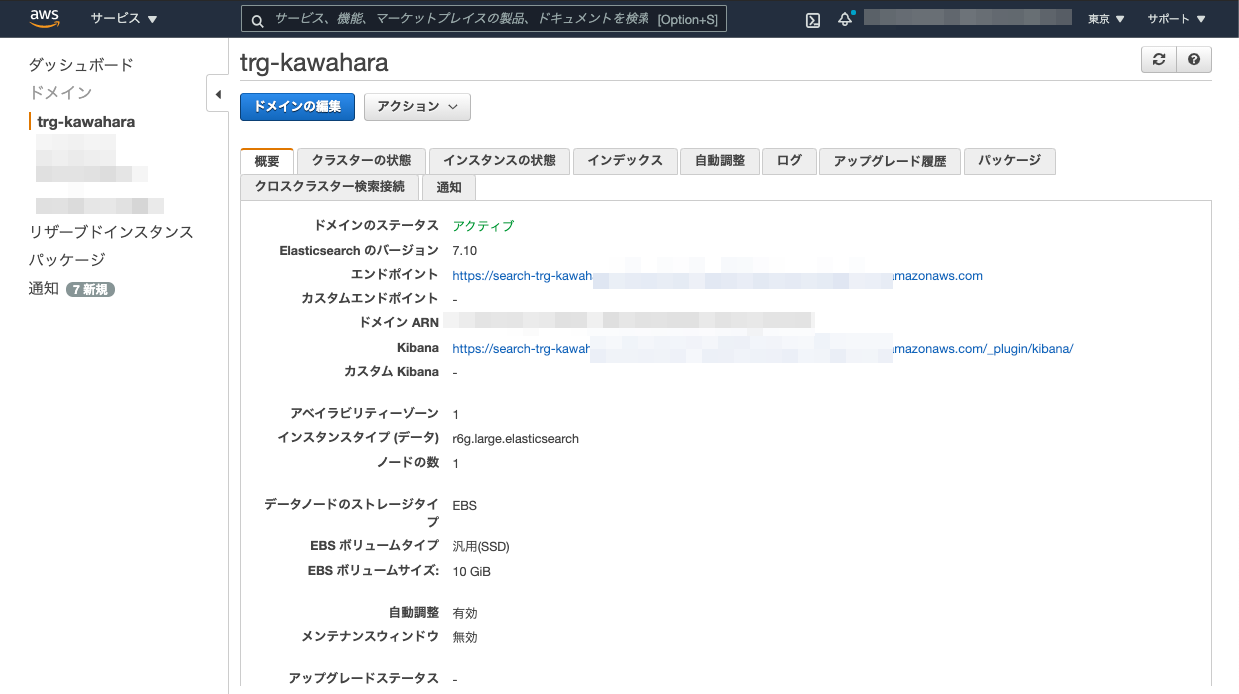Open the アクション dropdown
The width and height of the screenshot is (1239, 694).
click(x=416, y=106)
